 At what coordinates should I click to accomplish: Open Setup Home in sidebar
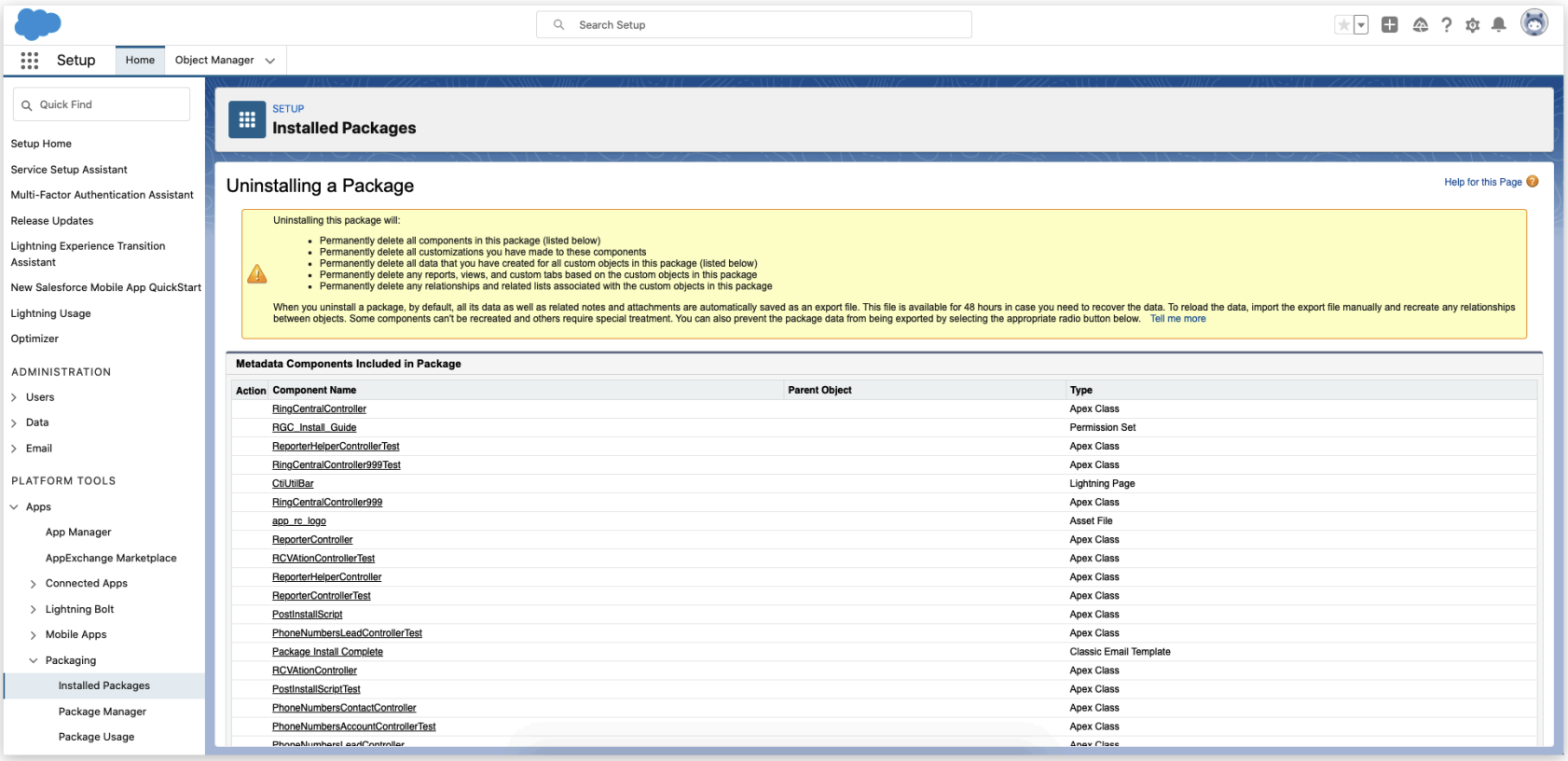click(x=41, y=144)
